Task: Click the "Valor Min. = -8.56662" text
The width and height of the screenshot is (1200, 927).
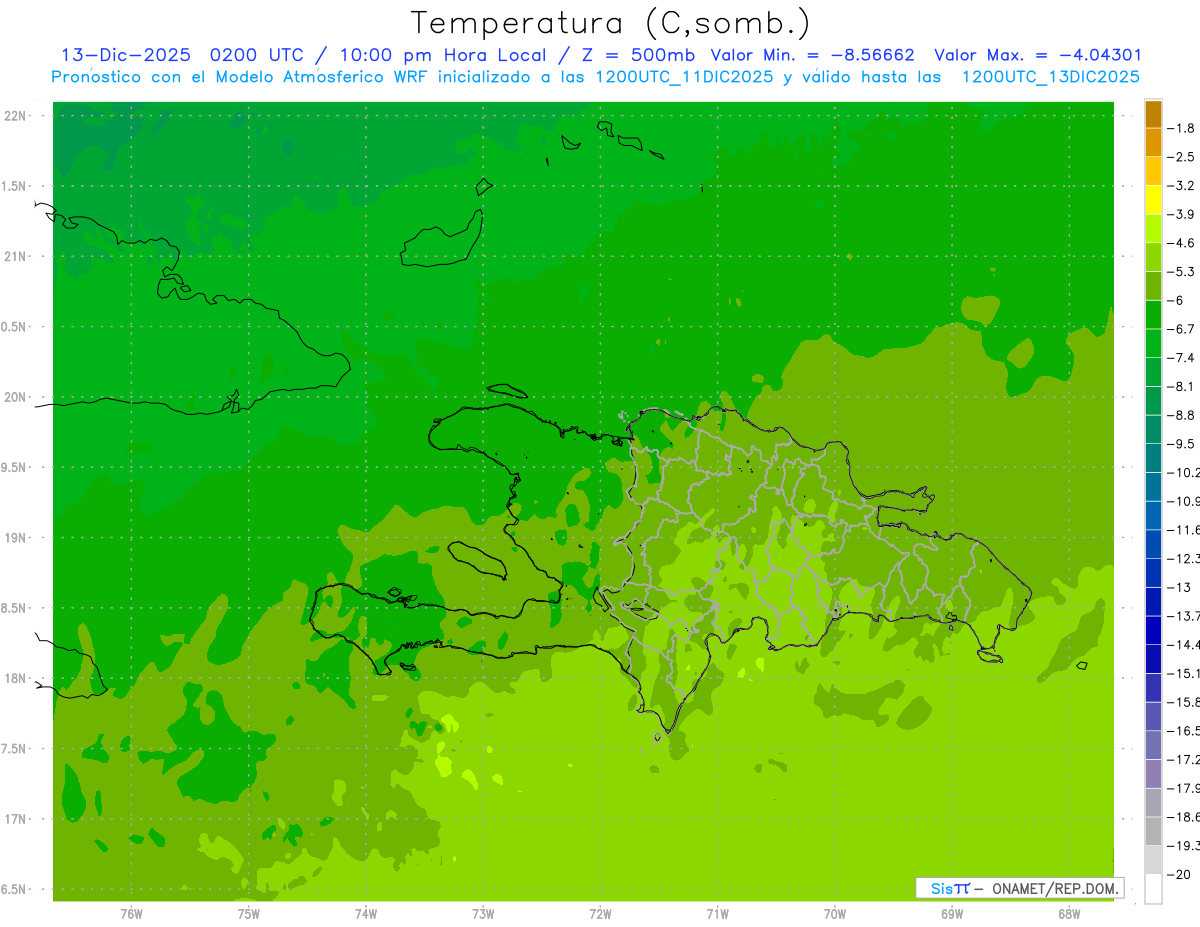Action: point(812,55)
